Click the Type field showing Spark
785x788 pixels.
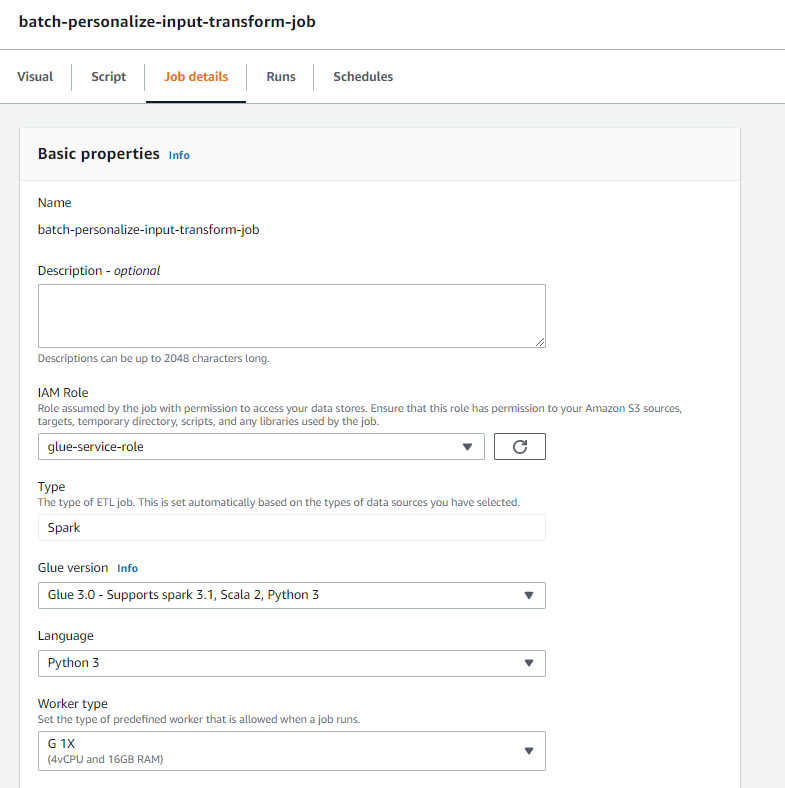(291, 527)
